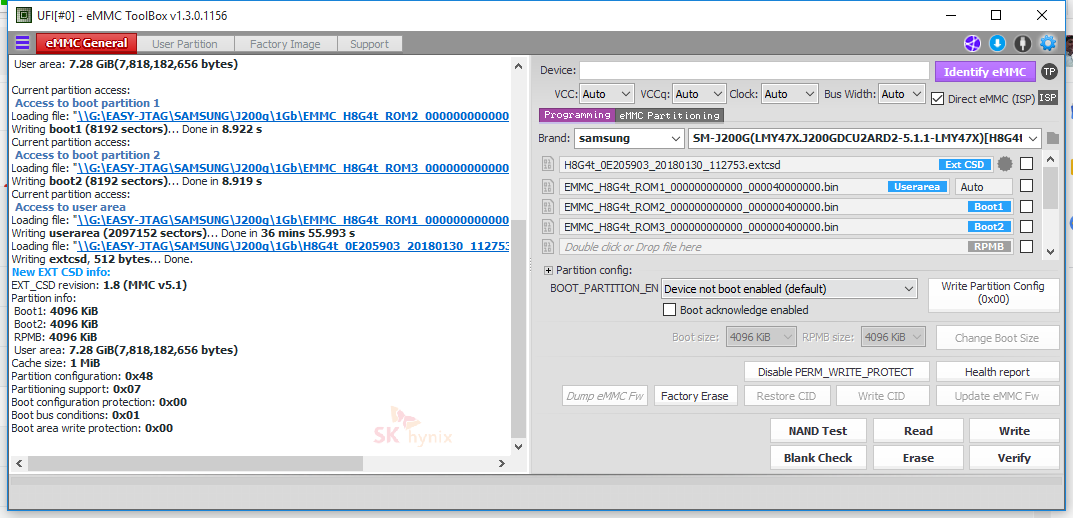
Task: Click the Factory Erase button
Action: point(695,396)
